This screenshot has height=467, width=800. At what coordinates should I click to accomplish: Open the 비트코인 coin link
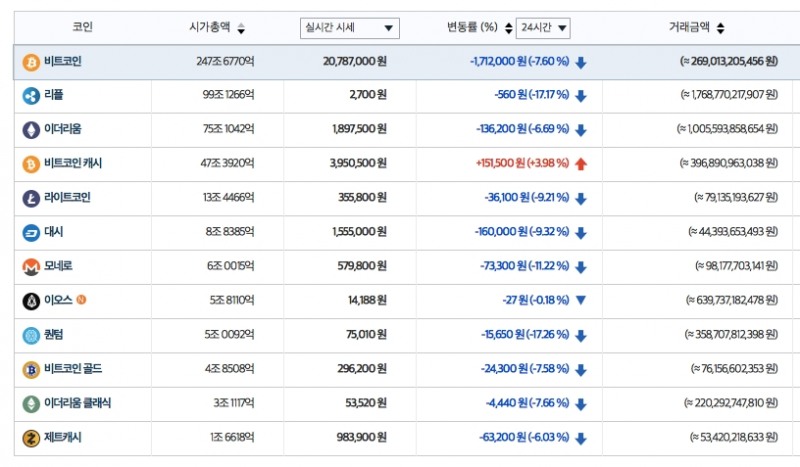63,61
